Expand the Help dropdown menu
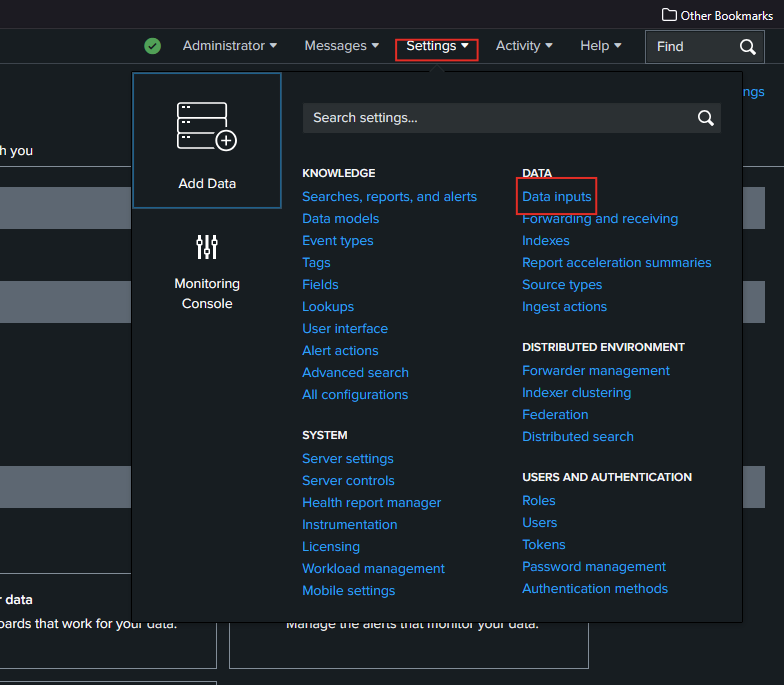The height and width of the screenshot is (685, 784). click(x=600, y=46)
